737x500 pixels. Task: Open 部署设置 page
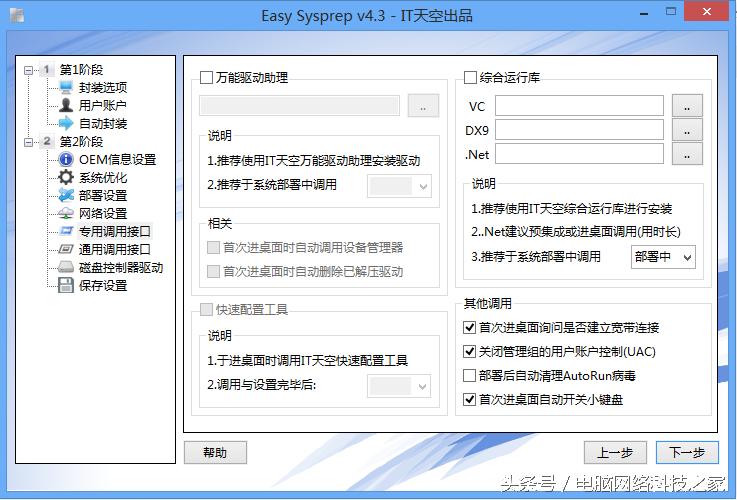pyautogui.click(x=103, y=195)
